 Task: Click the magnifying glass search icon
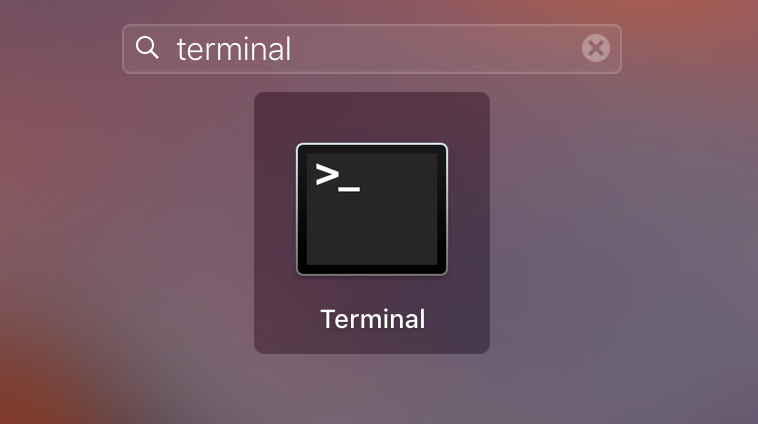(x=147, y=48)
